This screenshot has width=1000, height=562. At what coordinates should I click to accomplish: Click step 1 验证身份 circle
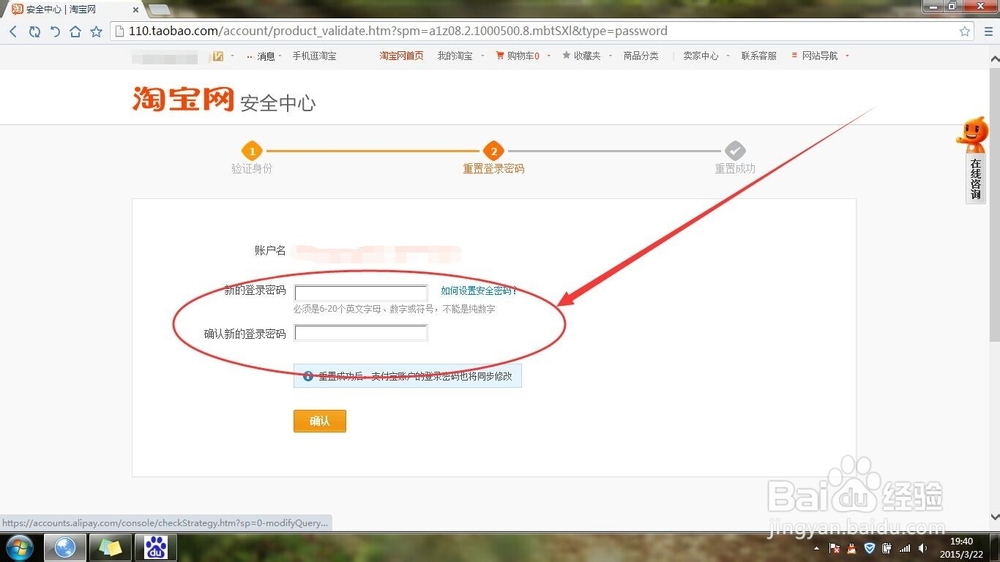click(252, 151)
